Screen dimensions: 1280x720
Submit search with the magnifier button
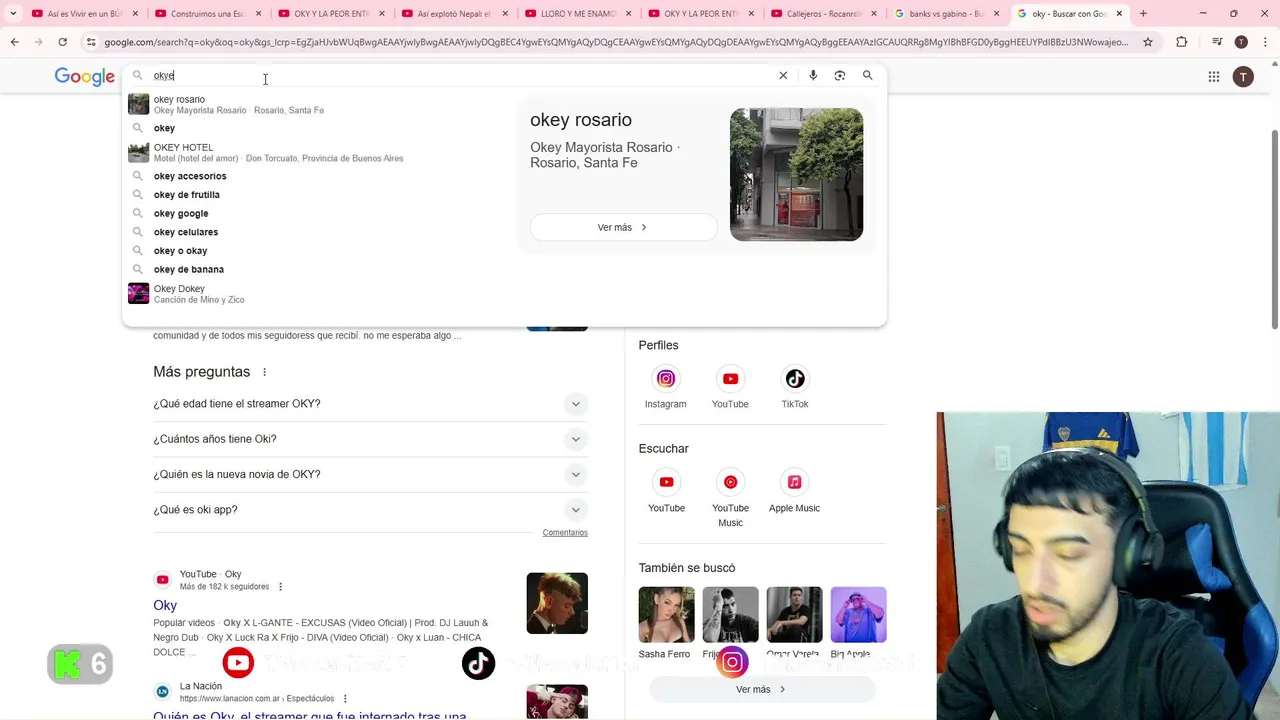[x=868, y=75]
